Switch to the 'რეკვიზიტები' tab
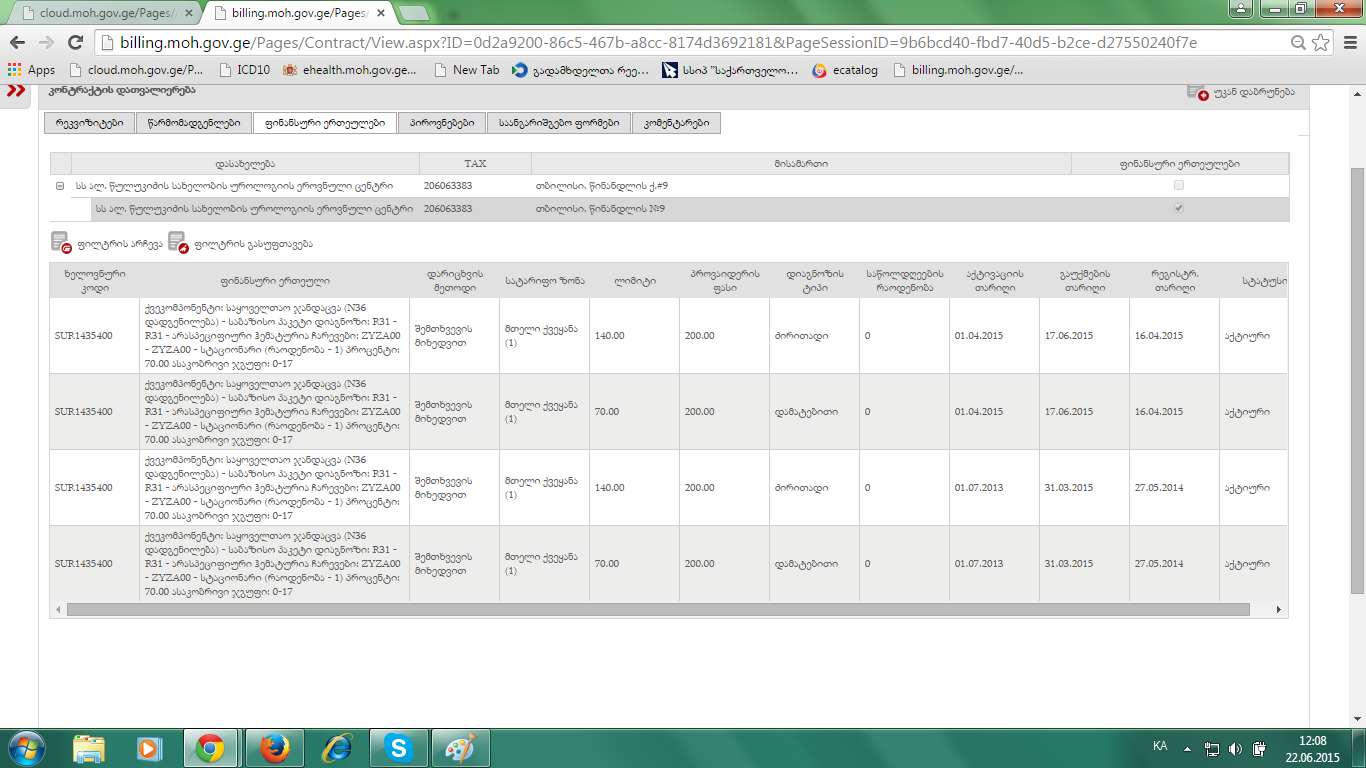The height and width of the screenshot is (768, 1366). (x=90, y=123)
